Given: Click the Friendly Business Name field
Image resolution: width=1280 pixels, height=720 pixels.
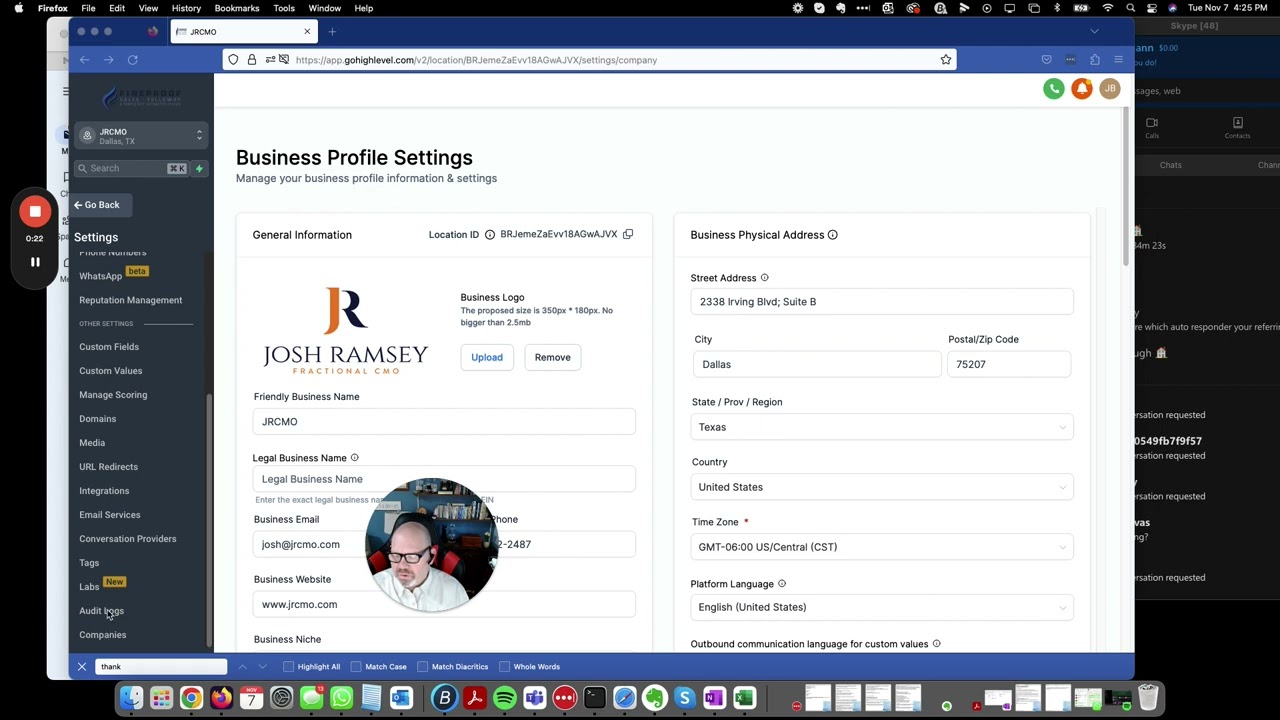Looking at the screenshot, I should pos(444,422).
